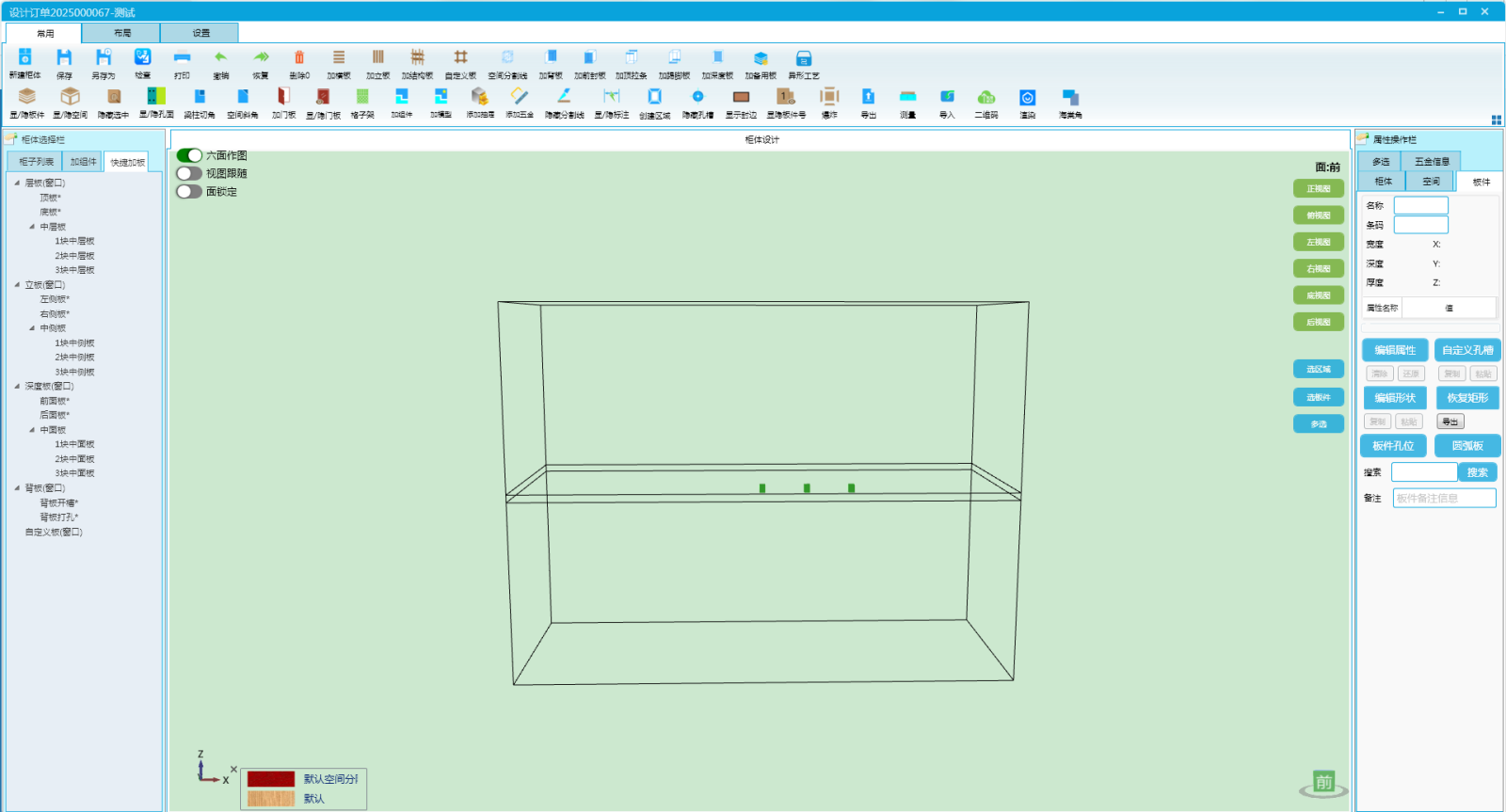
Task: Click the 加立板 add vertical board icon
Action: point(378,58)
